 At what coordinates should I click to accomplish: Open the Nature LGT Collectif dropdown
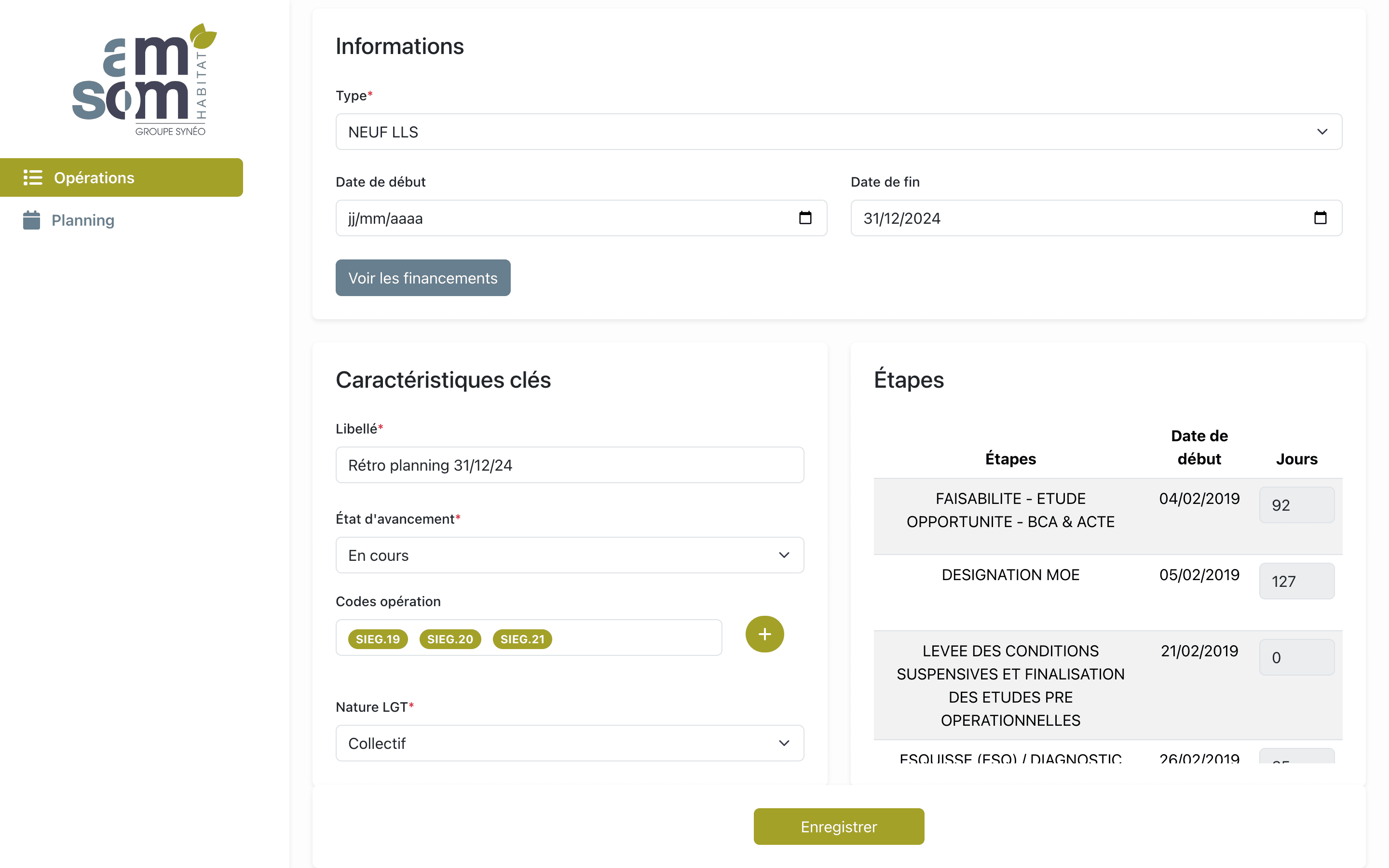[570, 744]
